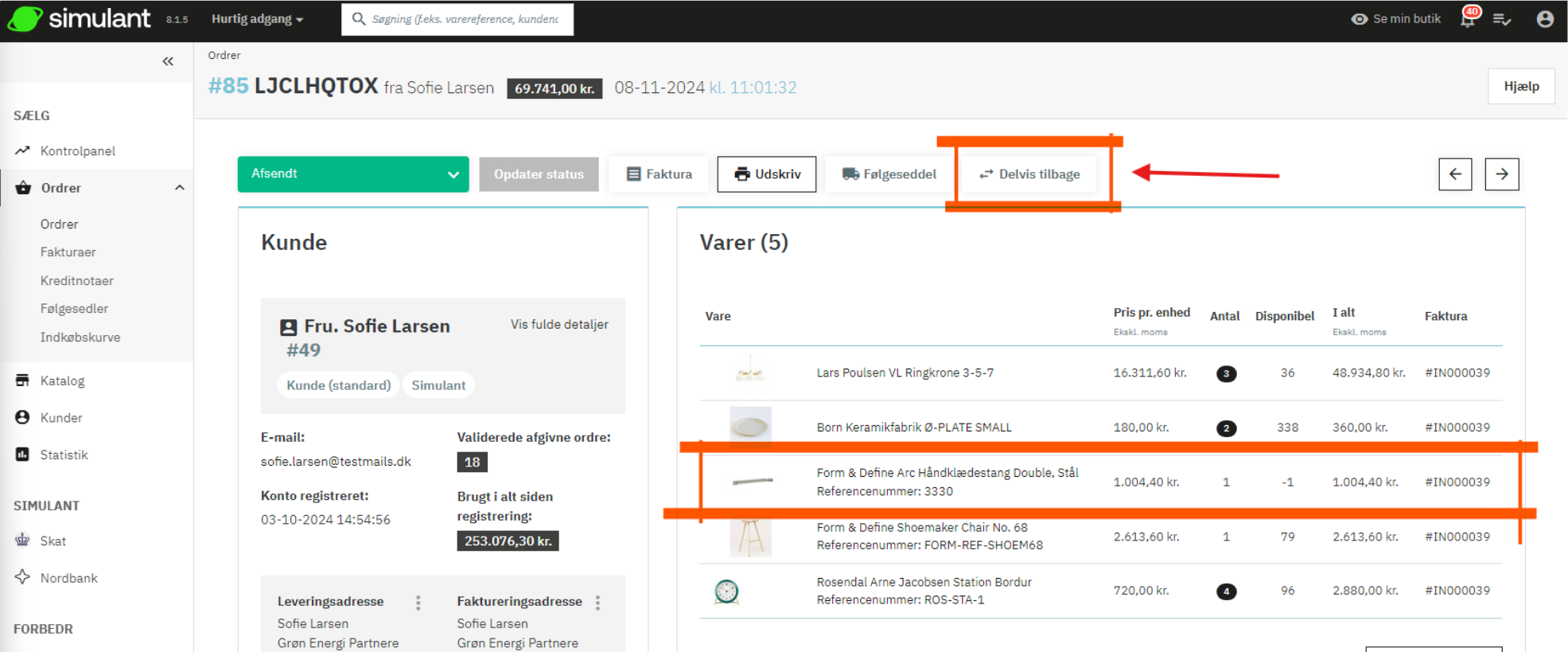Go to previous order arrow

[x=1455, y=174]
